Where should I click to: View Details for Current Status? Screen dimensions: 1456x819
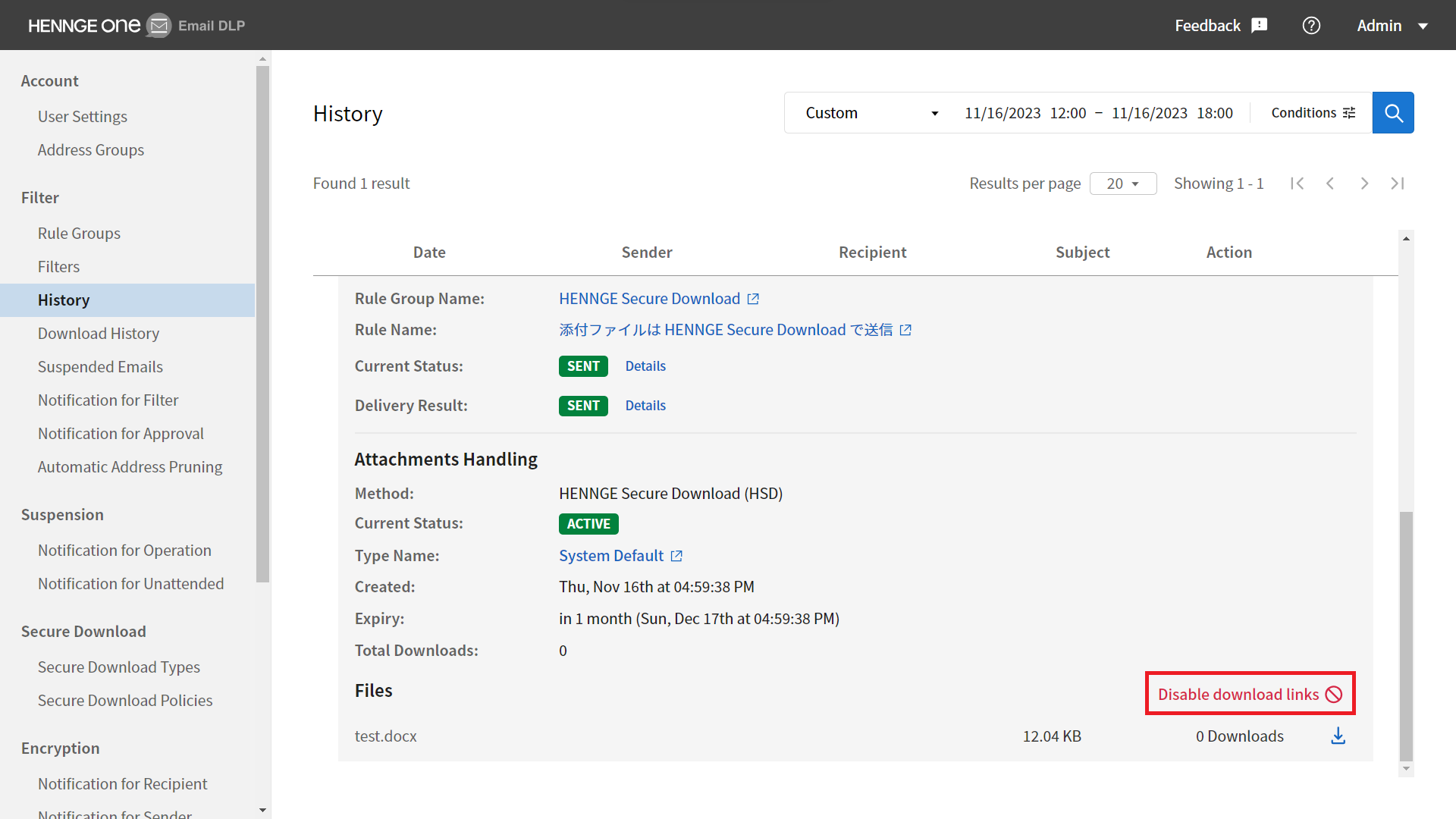coord(645,366)
